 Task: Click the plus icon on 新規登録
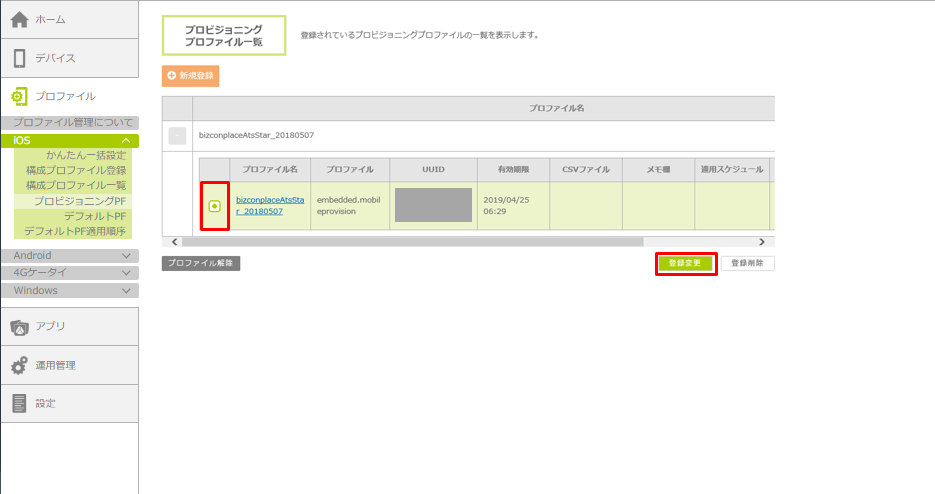pyautogui.click(x=171, y=76)
